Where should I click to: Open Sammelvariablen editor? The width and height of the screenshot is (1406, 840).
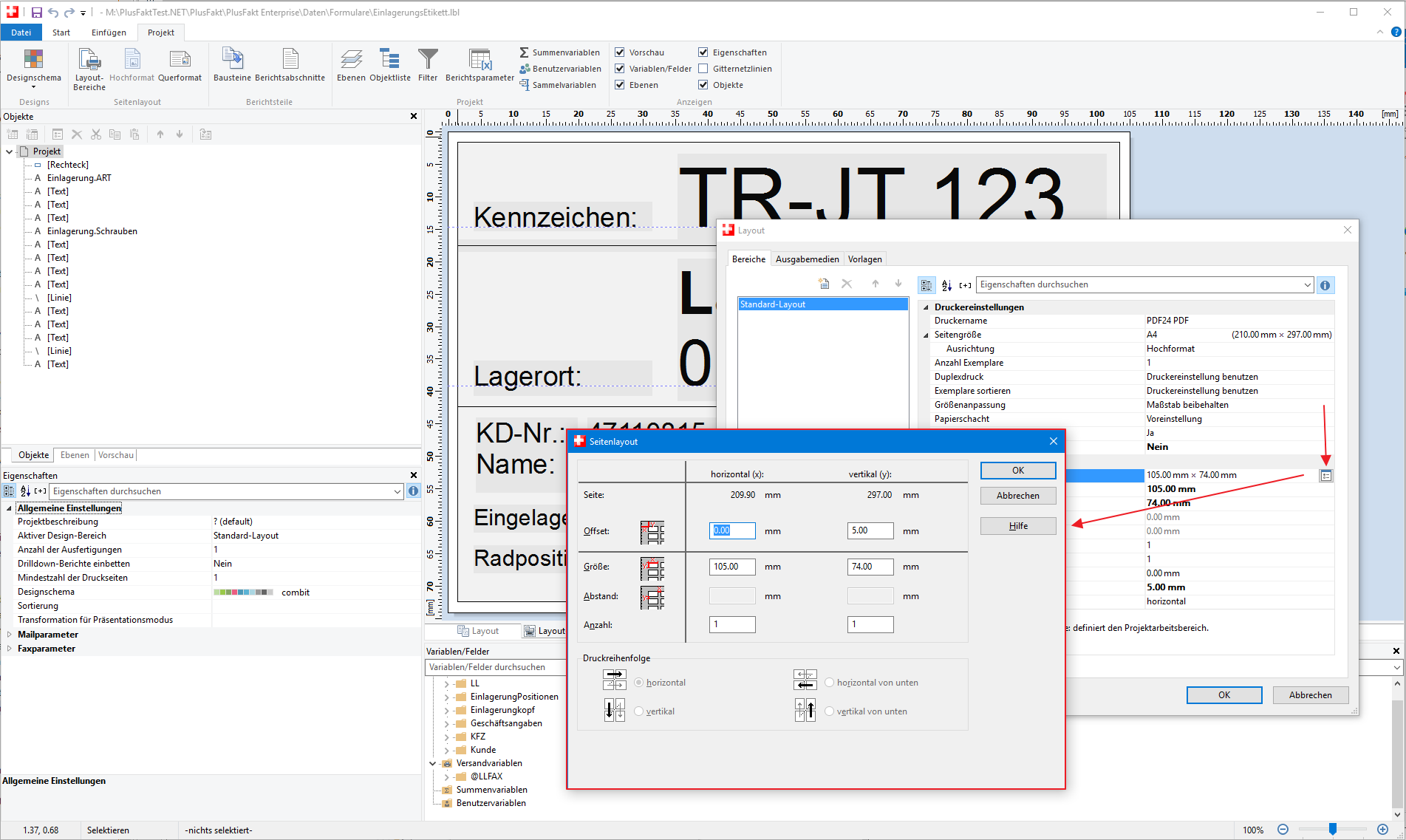pos(558,85)
